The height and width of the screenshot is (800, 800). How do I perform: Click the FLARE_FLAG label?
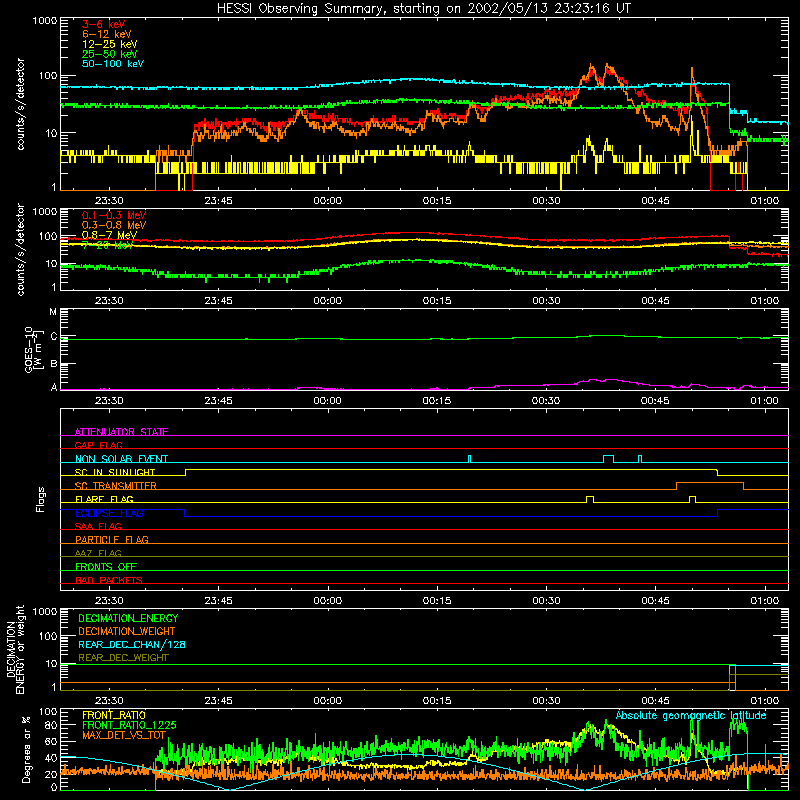(x=104, y=499)
